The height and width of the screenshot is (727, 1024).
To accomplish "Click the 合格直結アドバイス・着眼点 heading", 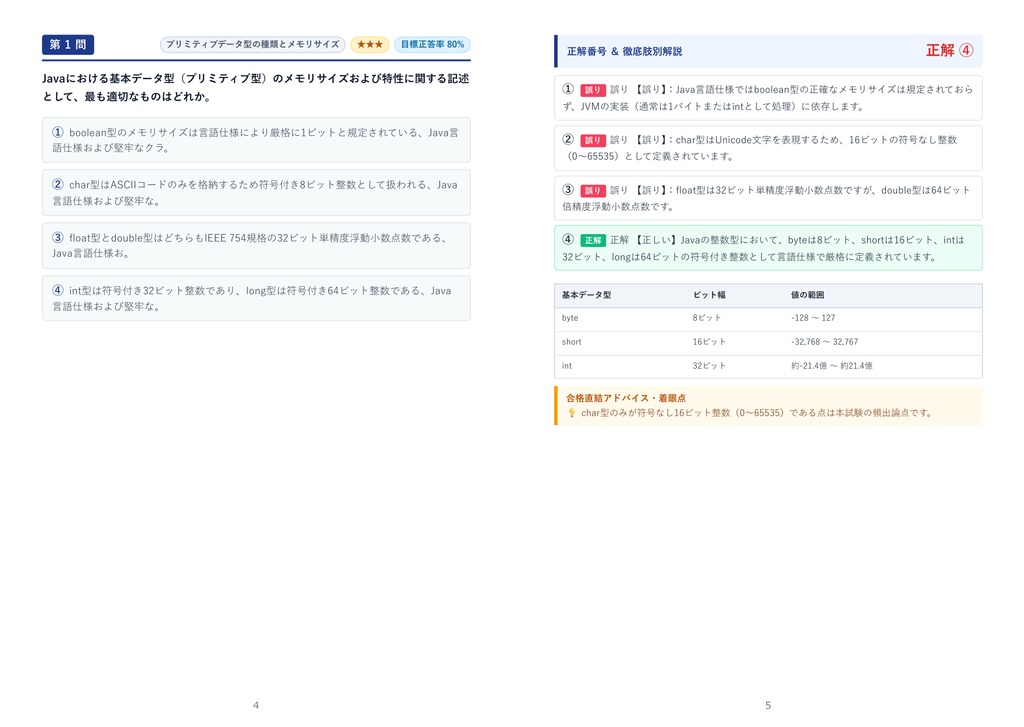I will tap(626, 398).
